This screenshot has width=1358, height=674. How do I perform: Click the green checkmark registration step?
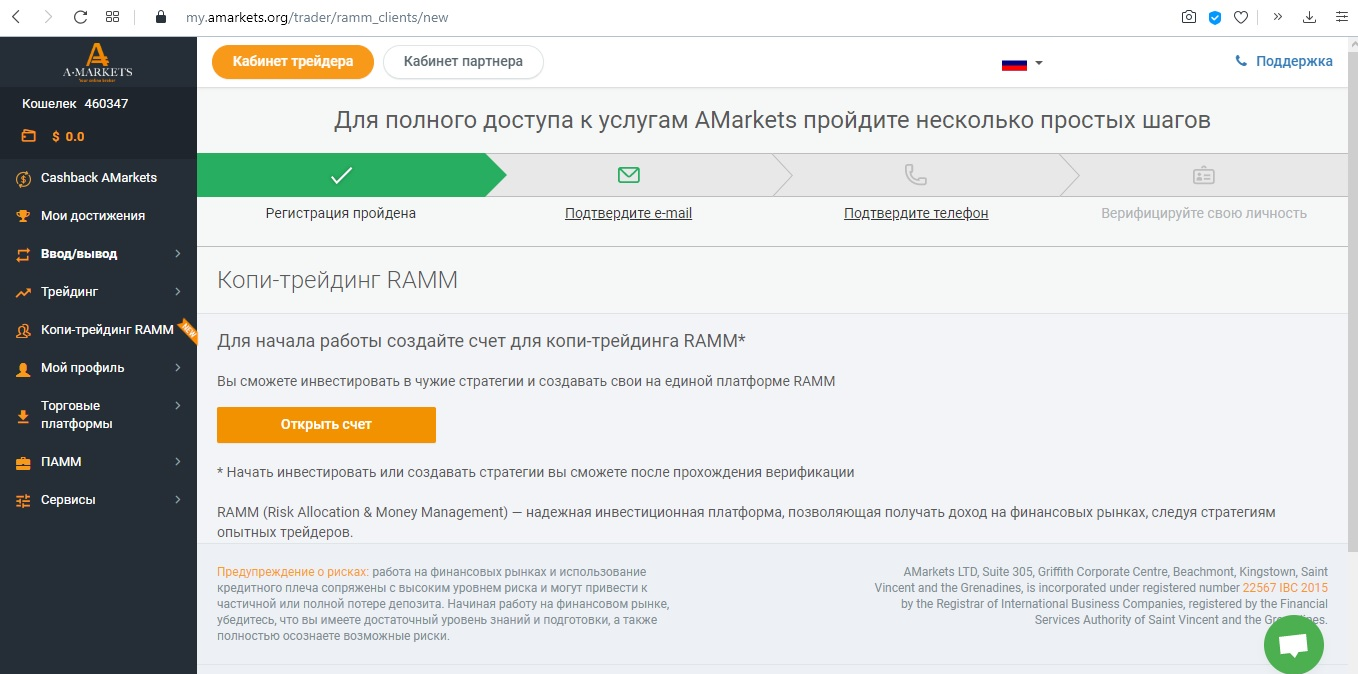pyautogui.click(x=341, y=175)
